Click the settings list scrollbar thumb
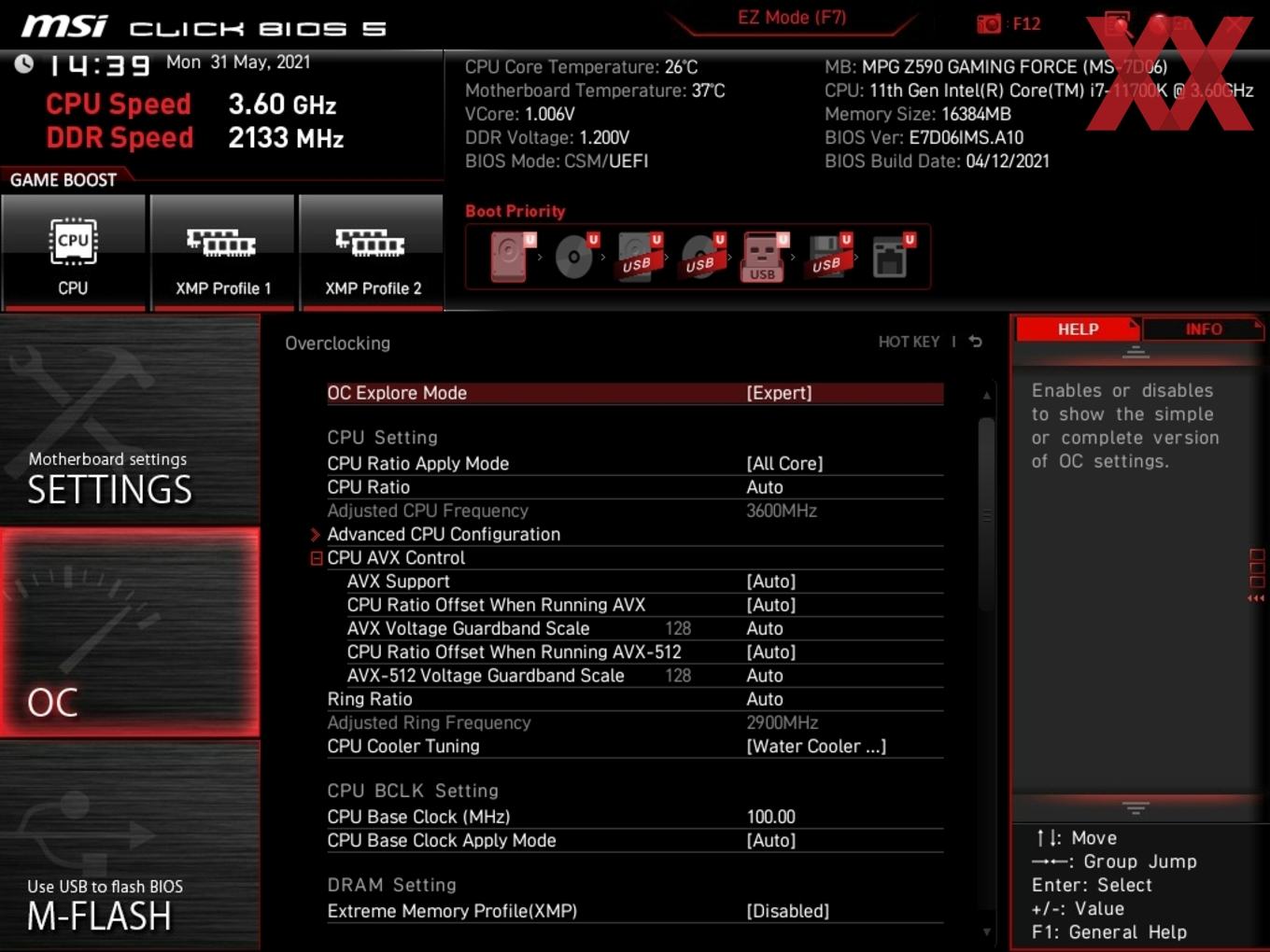1270x952 pixels. (986, 514)
